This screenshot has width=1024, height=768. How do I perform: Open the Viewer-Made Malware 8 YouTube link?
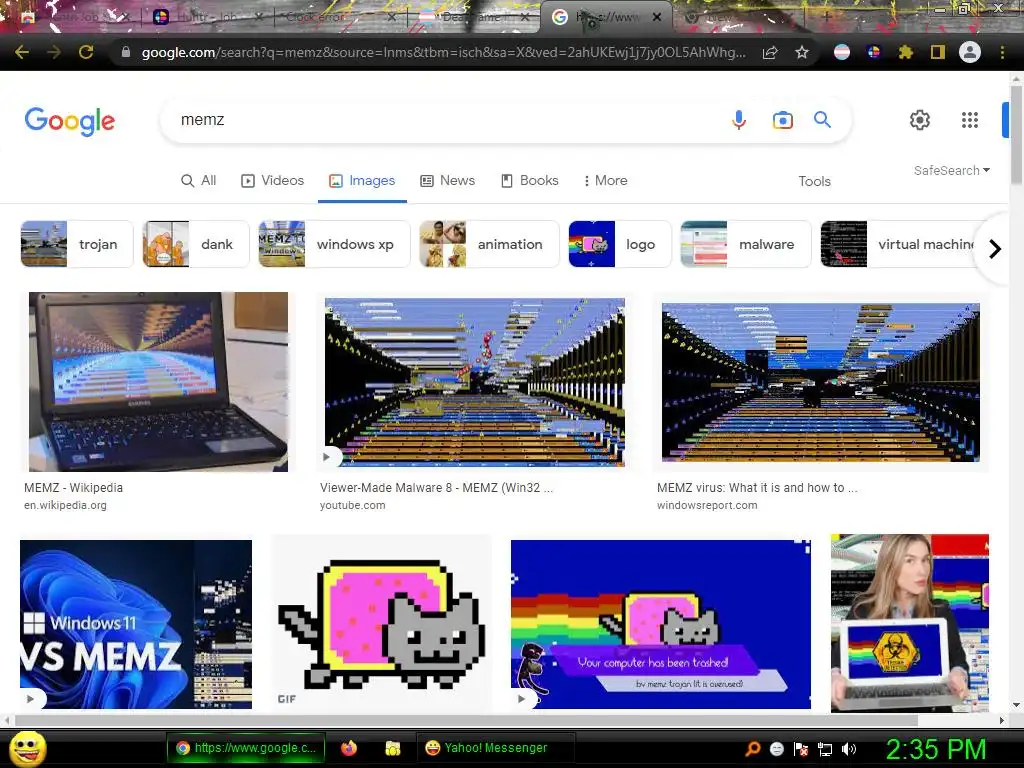click(436, 488)
